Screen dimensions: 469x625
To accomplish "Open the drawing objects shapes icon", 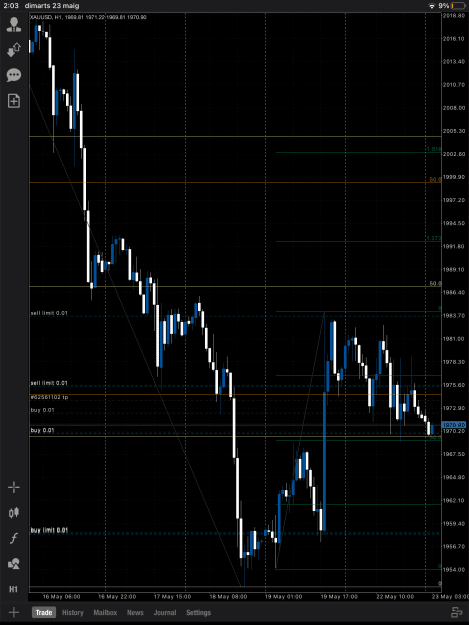I will pyautogui.click(x=14, y=564).
